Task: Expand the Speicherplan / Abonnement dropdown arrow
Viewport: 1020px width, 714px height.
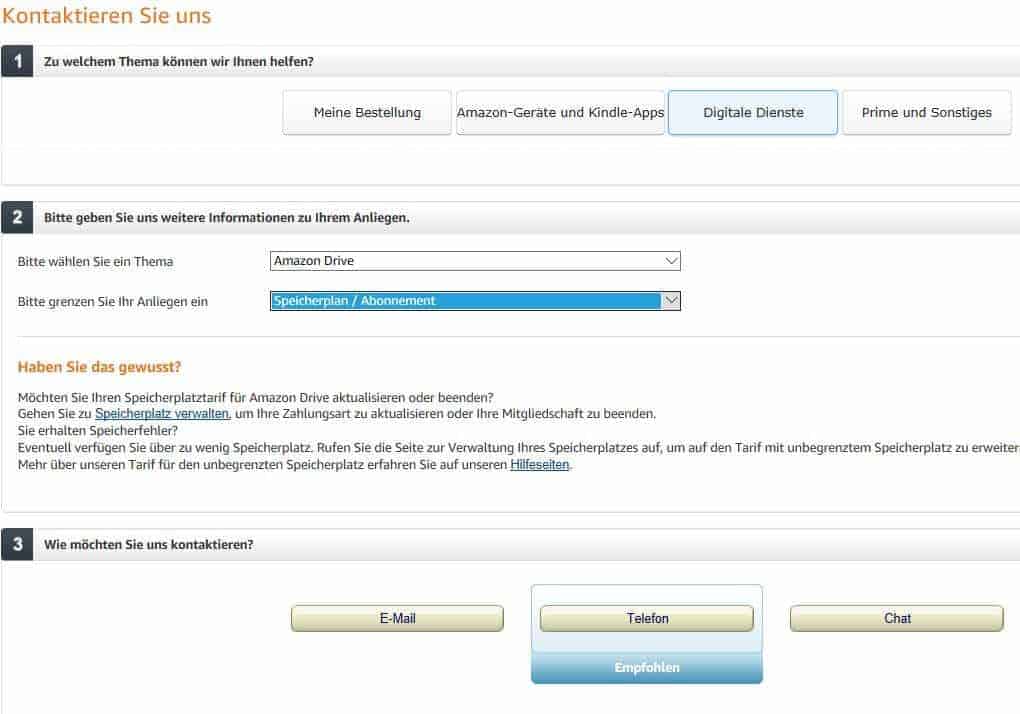Action: pyautogui.click(x=671, y=300)
